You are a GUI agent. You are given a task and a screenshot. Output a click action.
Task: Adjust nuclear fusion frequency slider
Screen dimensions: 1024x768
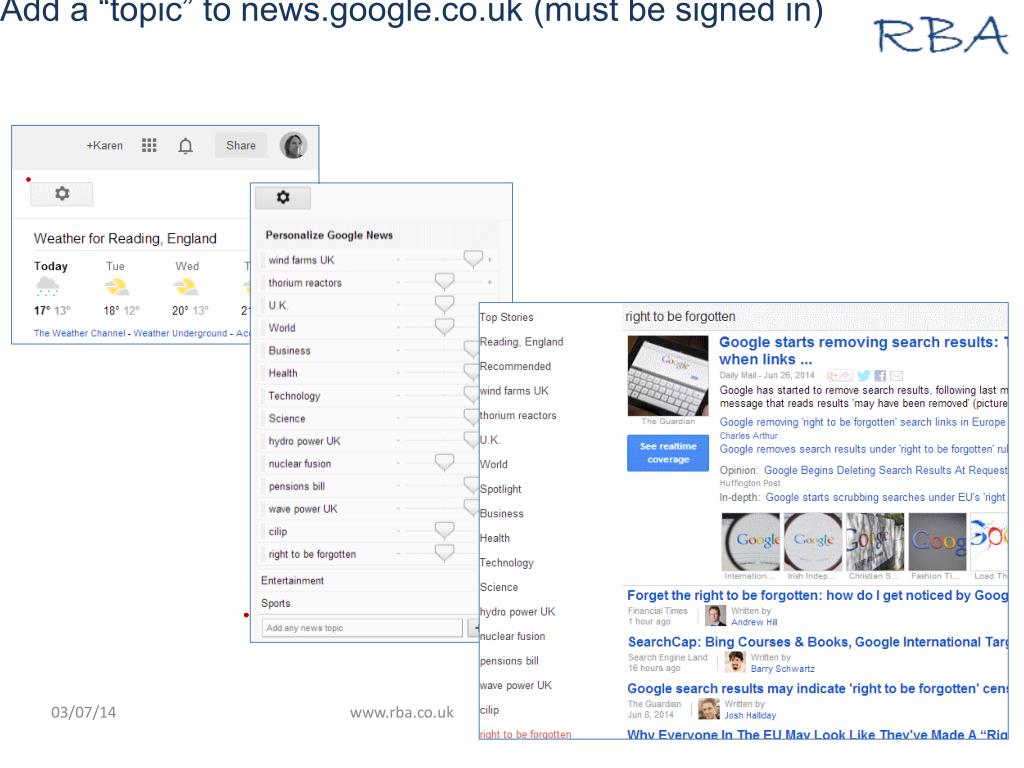pos(444,462)
